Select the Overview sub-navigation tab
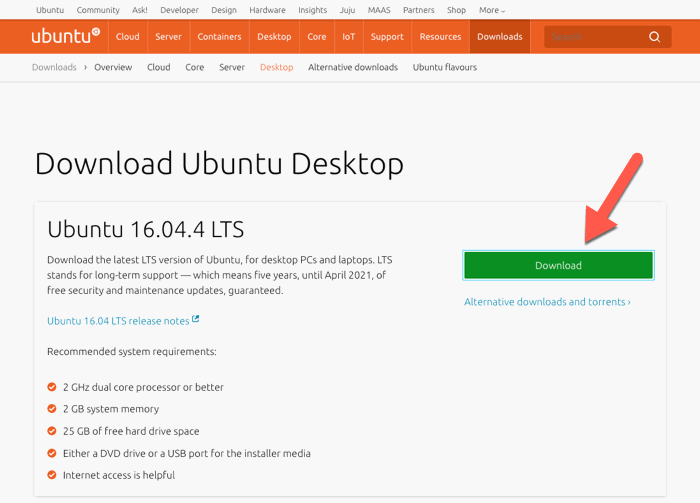Screen dimensions: 700x503 click(x=113, y=67)
